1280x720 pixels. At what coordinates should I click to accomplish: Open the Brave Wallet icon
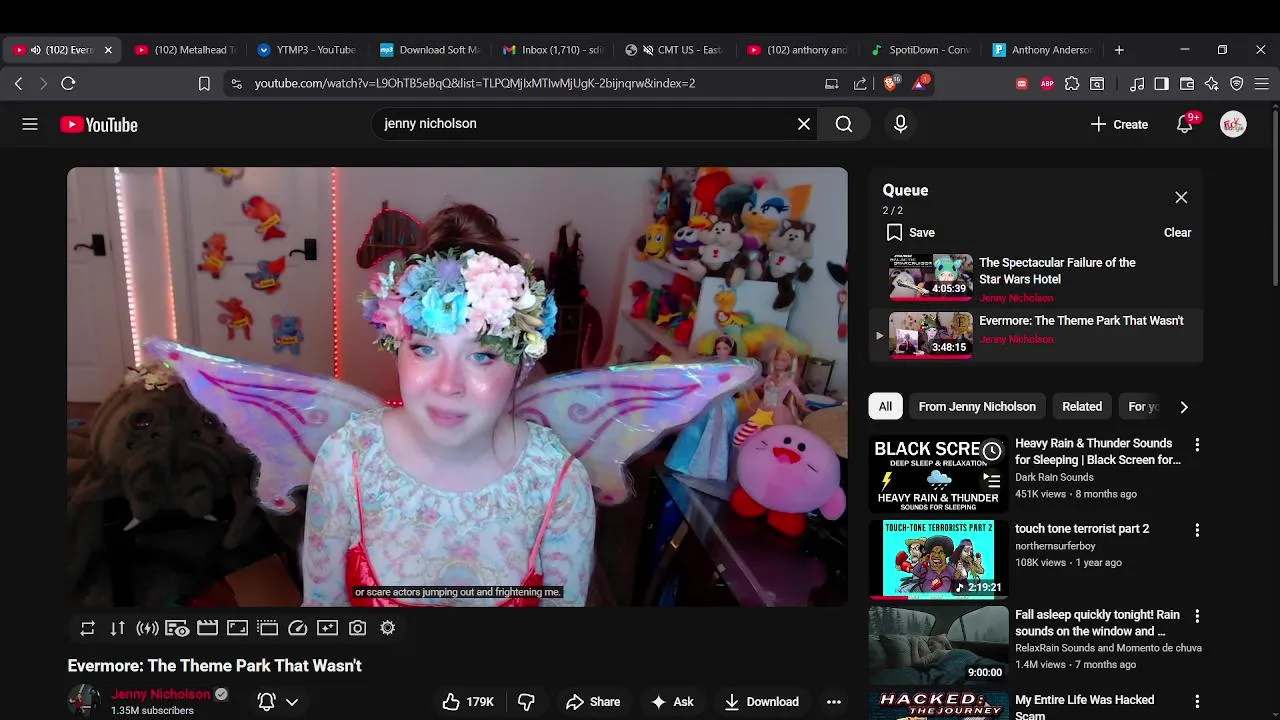[x=1187, y=84]
